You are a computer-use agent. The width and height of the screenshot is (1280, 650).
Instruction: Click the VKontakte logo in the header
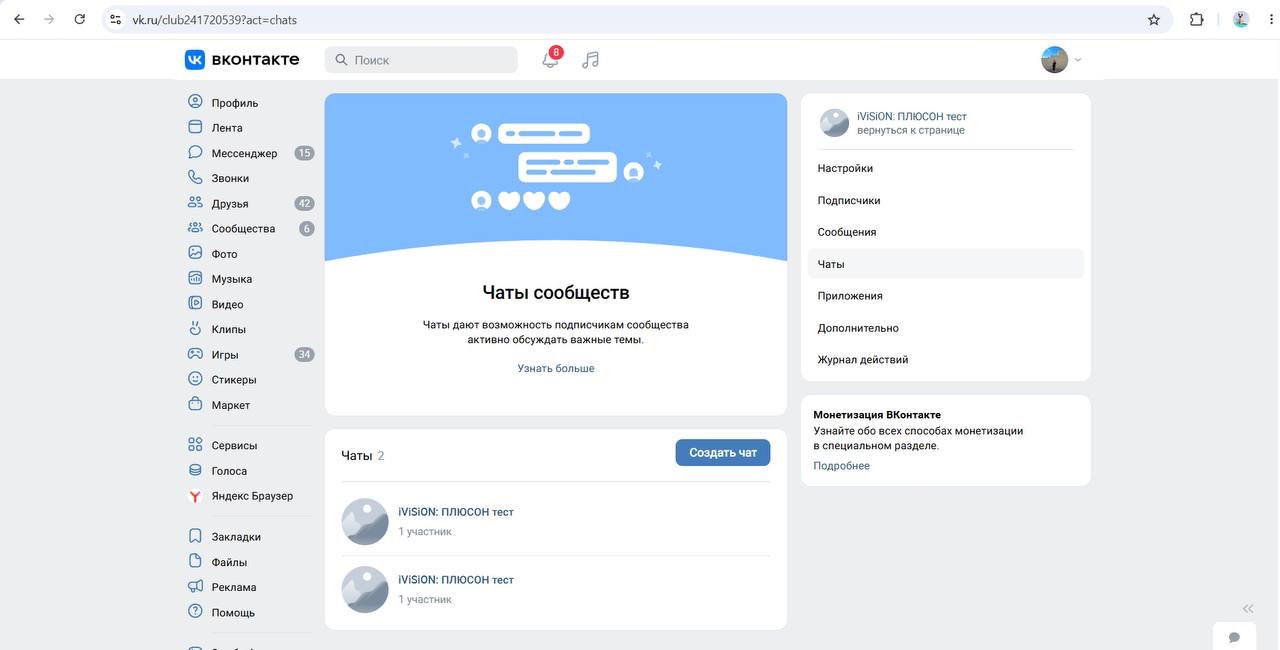point(242,60)
